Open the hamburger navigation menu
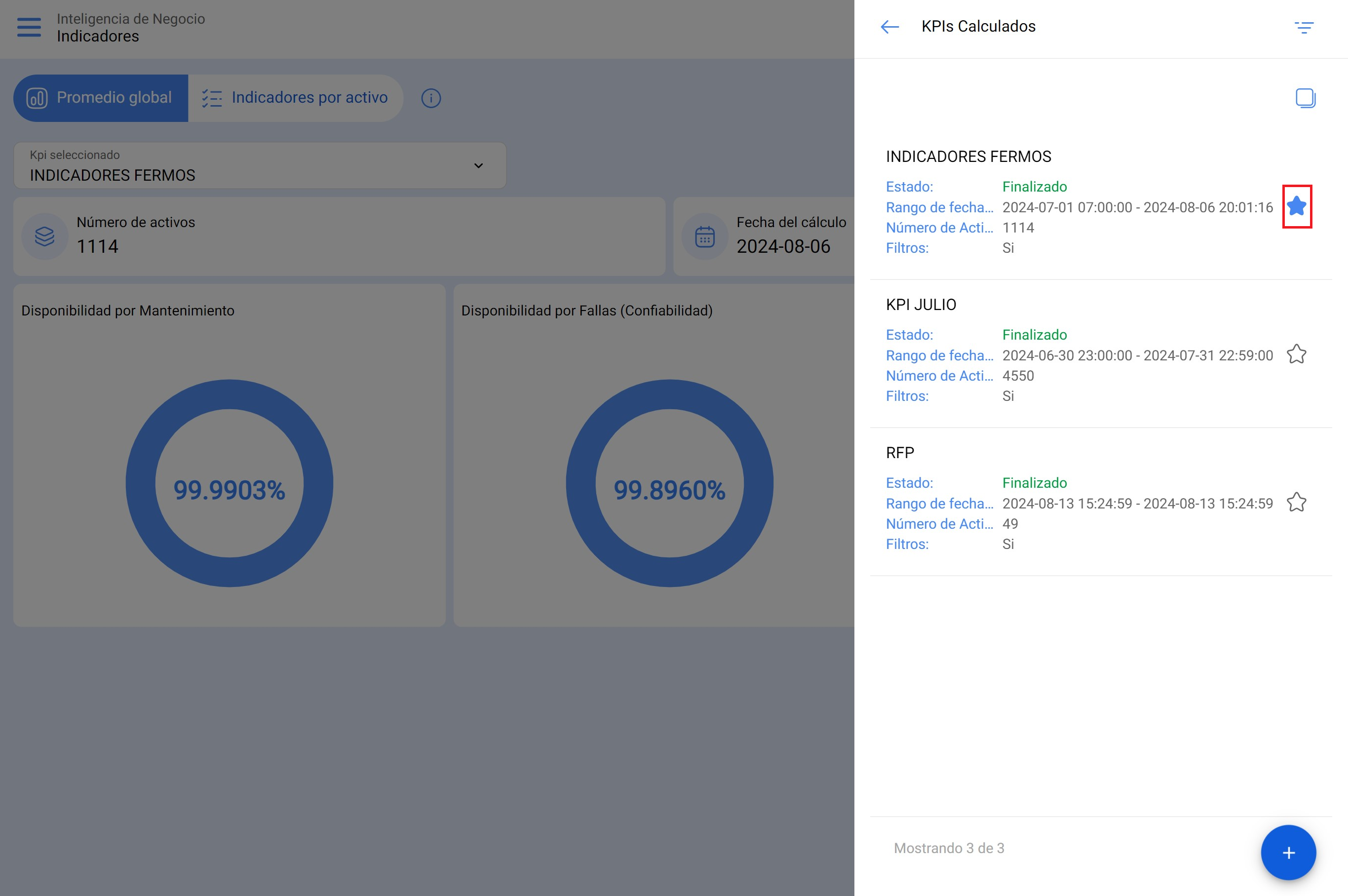1348x896 pixels. pyautogui.click(x=29, y=27)
